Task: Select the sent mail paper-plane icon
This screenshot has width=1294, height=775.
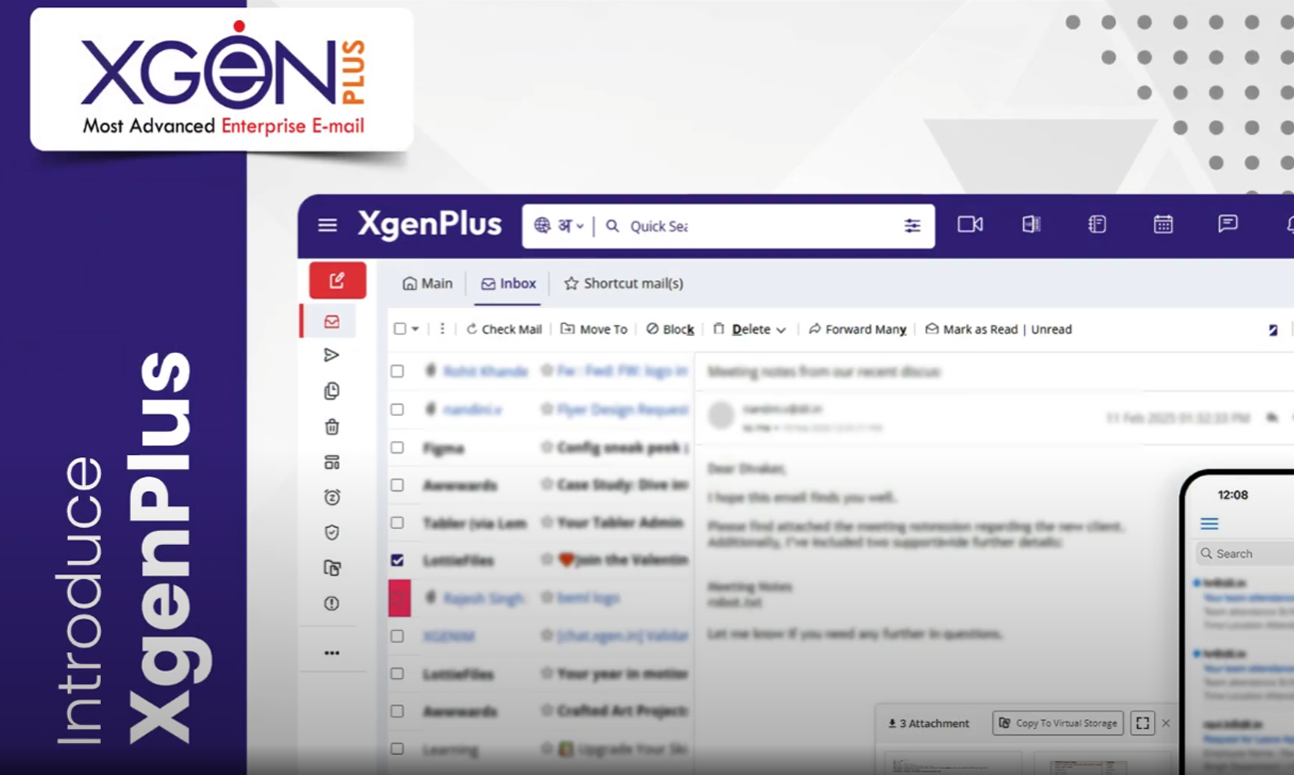Action: point(332,355)
